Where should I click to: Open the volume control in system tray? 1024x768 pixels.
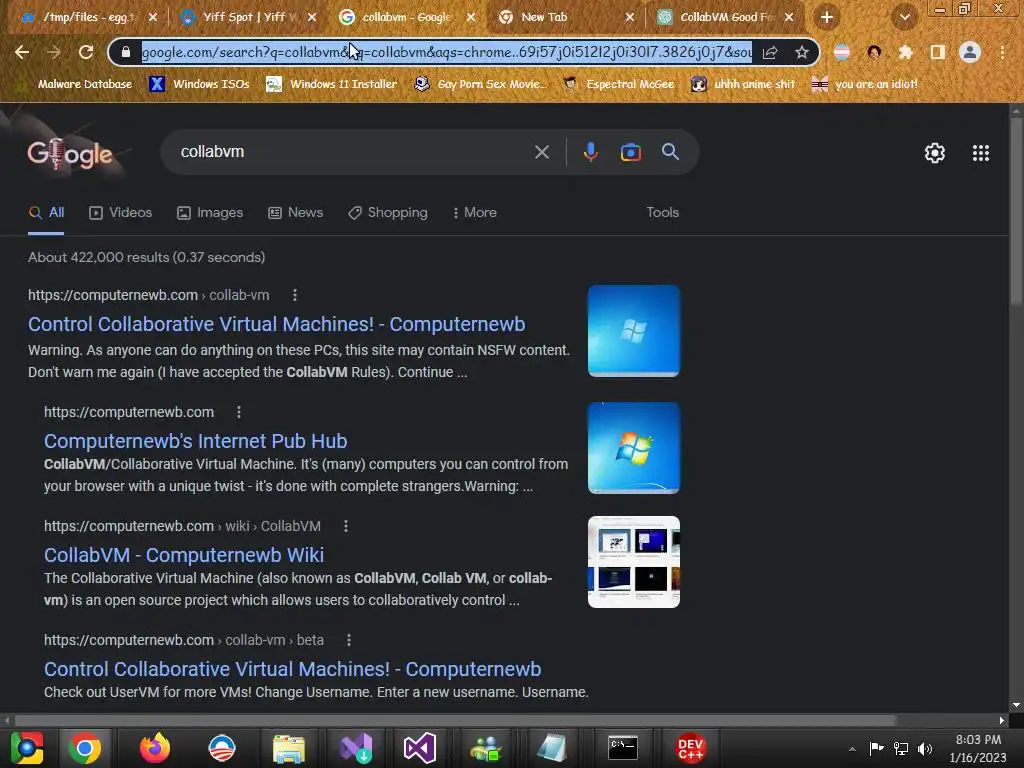tap(924, 749)
